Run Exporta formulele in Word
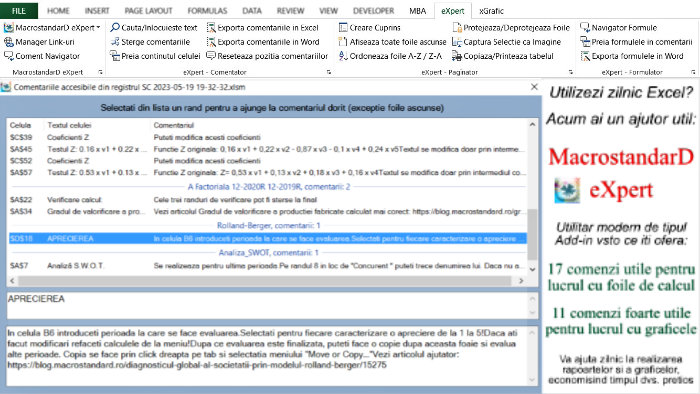700x394 pixels. click(x=632, y=56)
